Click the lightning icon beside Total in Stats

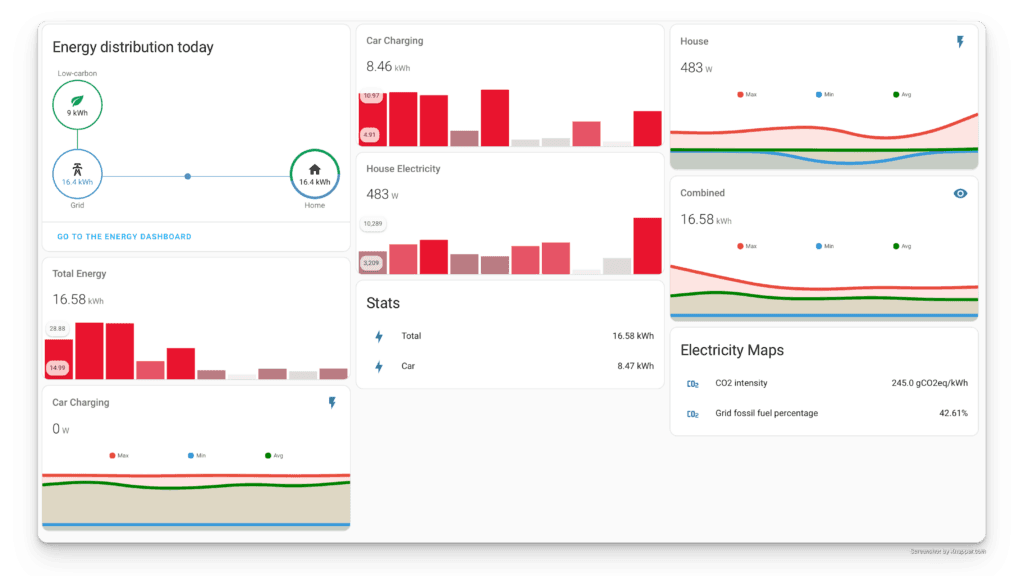(x=379, y=336)
